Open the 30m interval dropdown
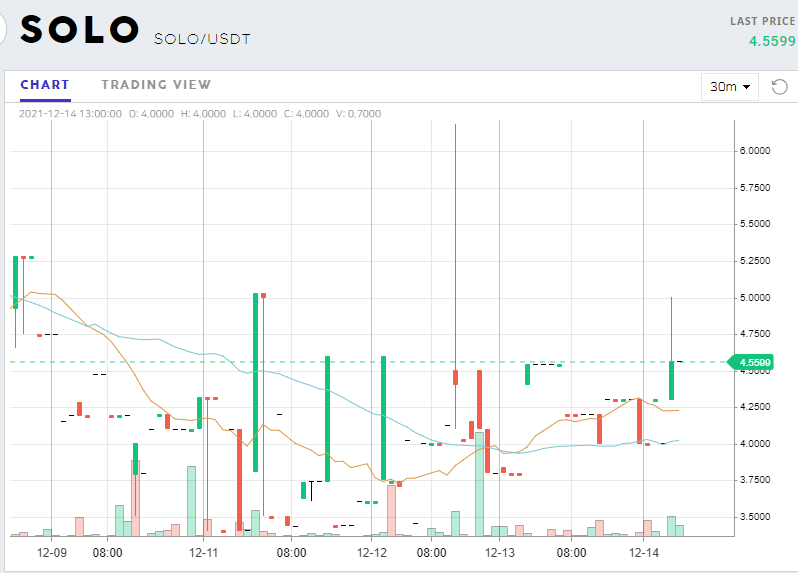The image size is (798, 573). [x=730, y=87]
